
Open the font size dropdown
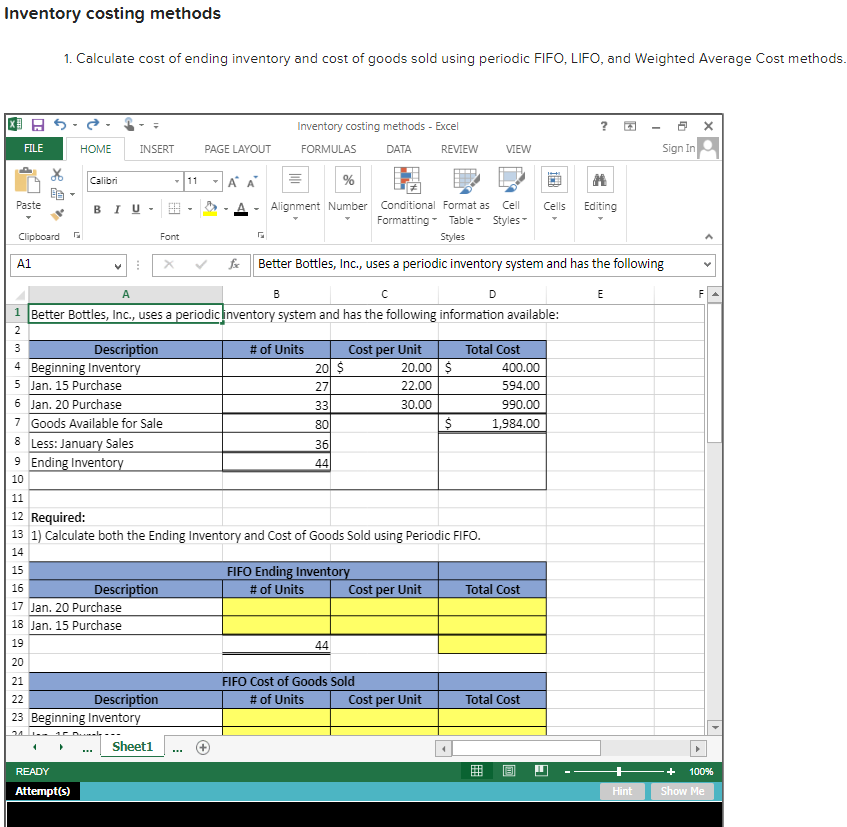pos(215,180)
